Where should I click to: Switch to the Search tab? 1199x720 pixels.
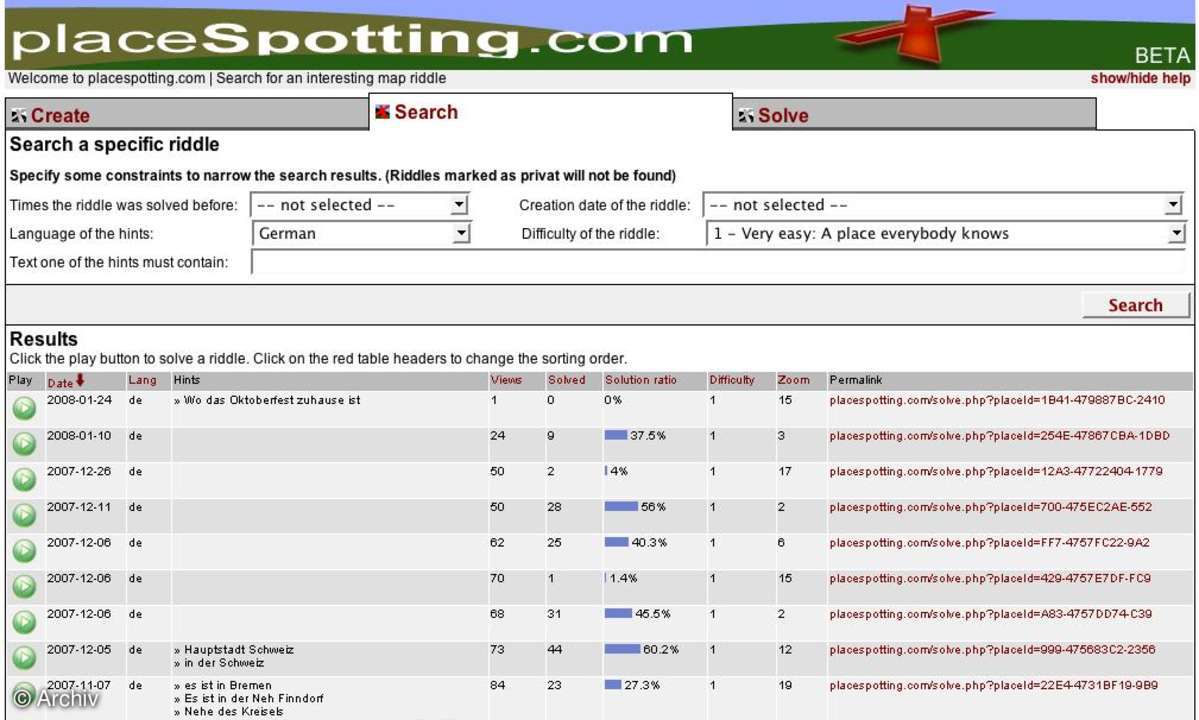pyautogui.click(x=551, y=112)
